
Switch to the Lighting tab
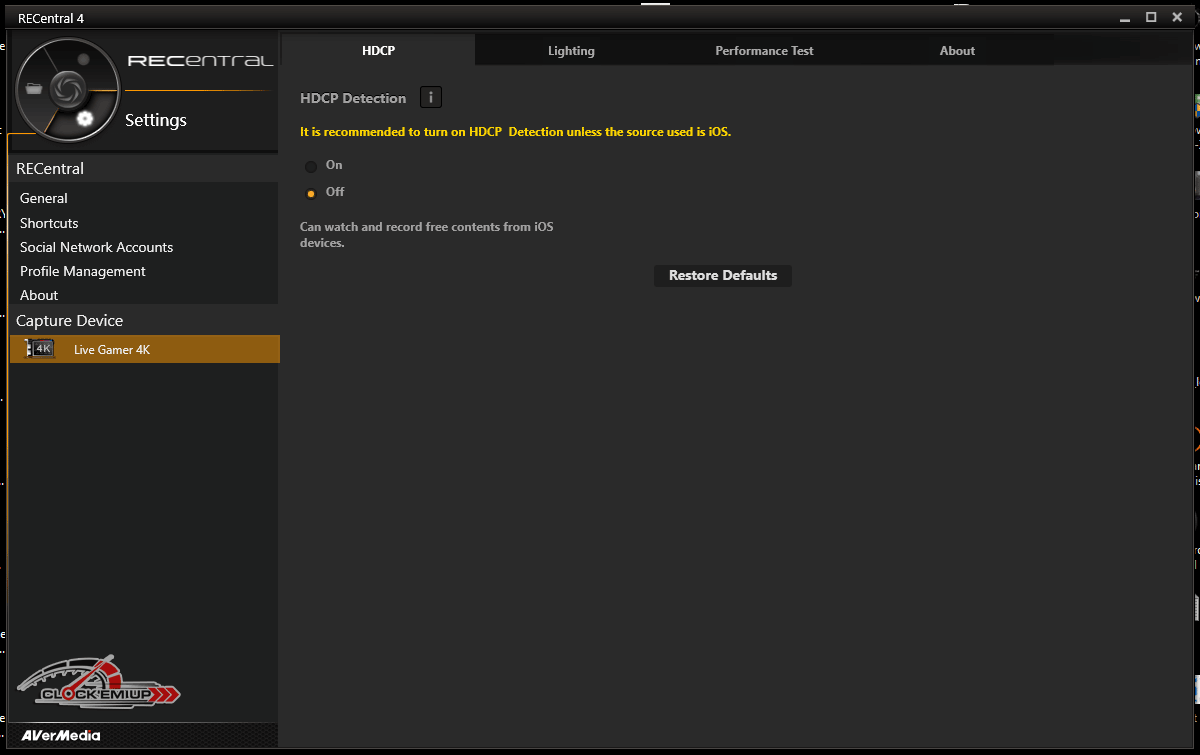click(571, 51)
